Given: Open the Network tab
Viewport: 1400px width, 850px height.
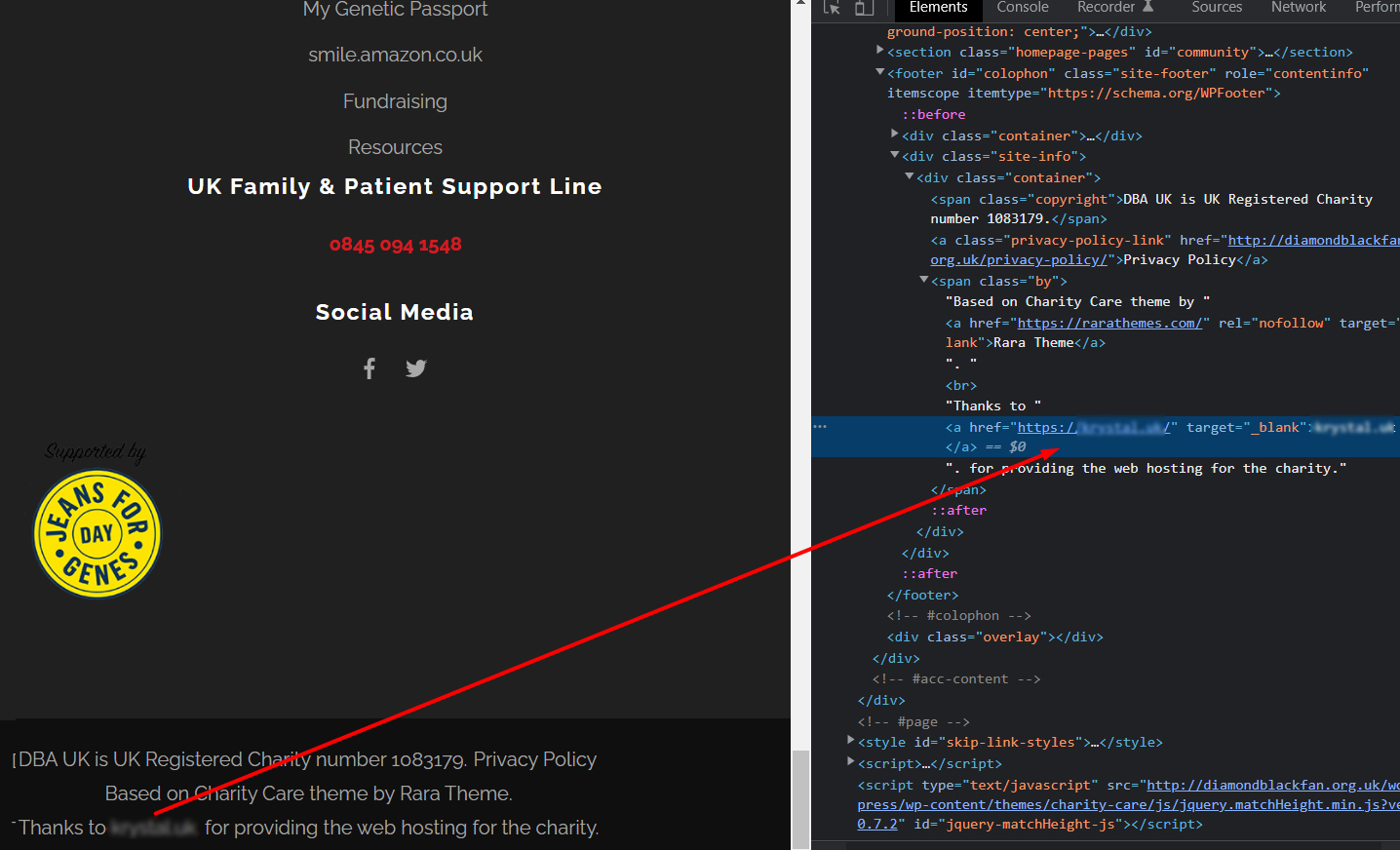Looking at the screenshot, I should 1299,8.
